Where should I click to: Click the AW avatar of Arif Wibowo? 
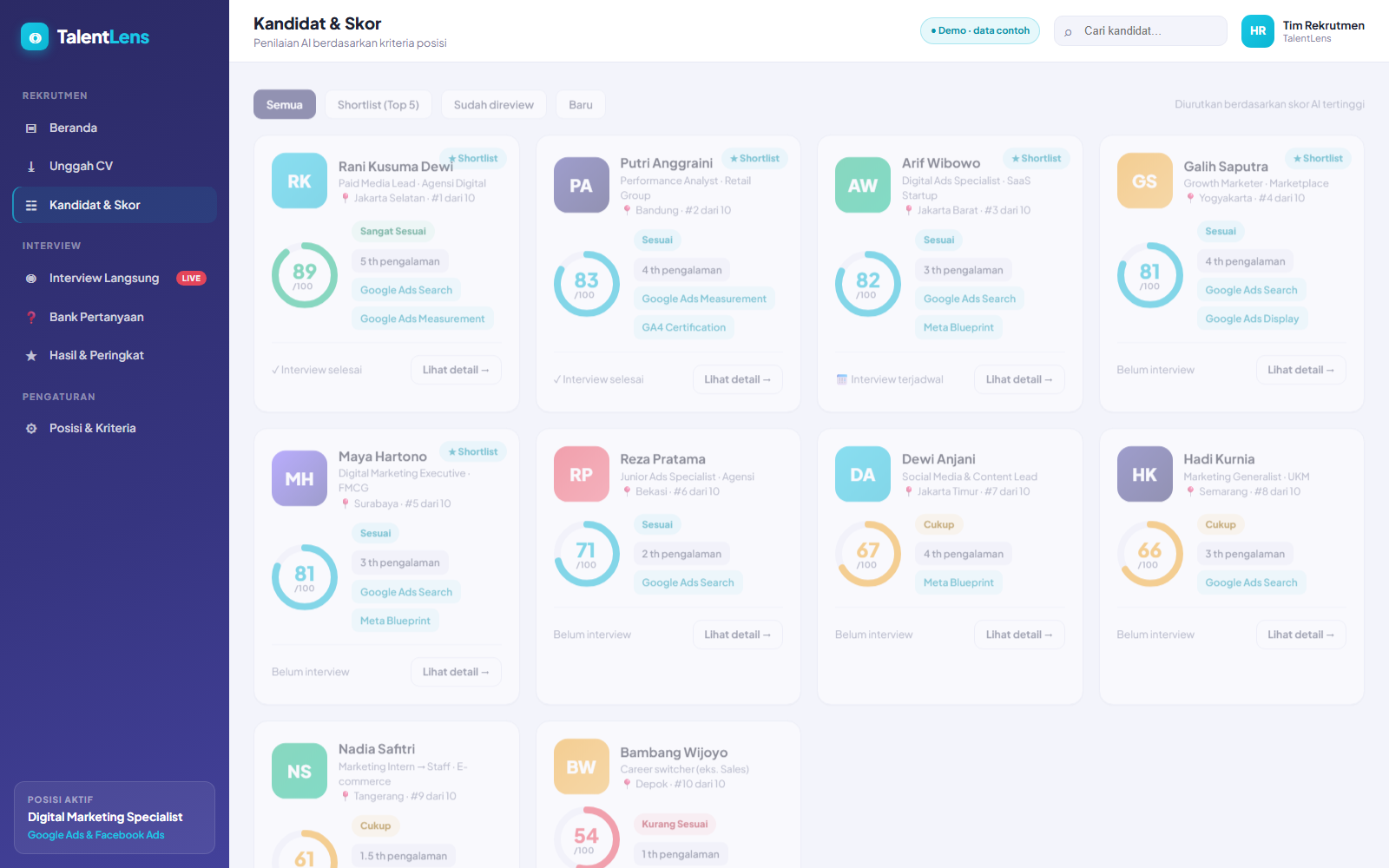pos(863,185)
